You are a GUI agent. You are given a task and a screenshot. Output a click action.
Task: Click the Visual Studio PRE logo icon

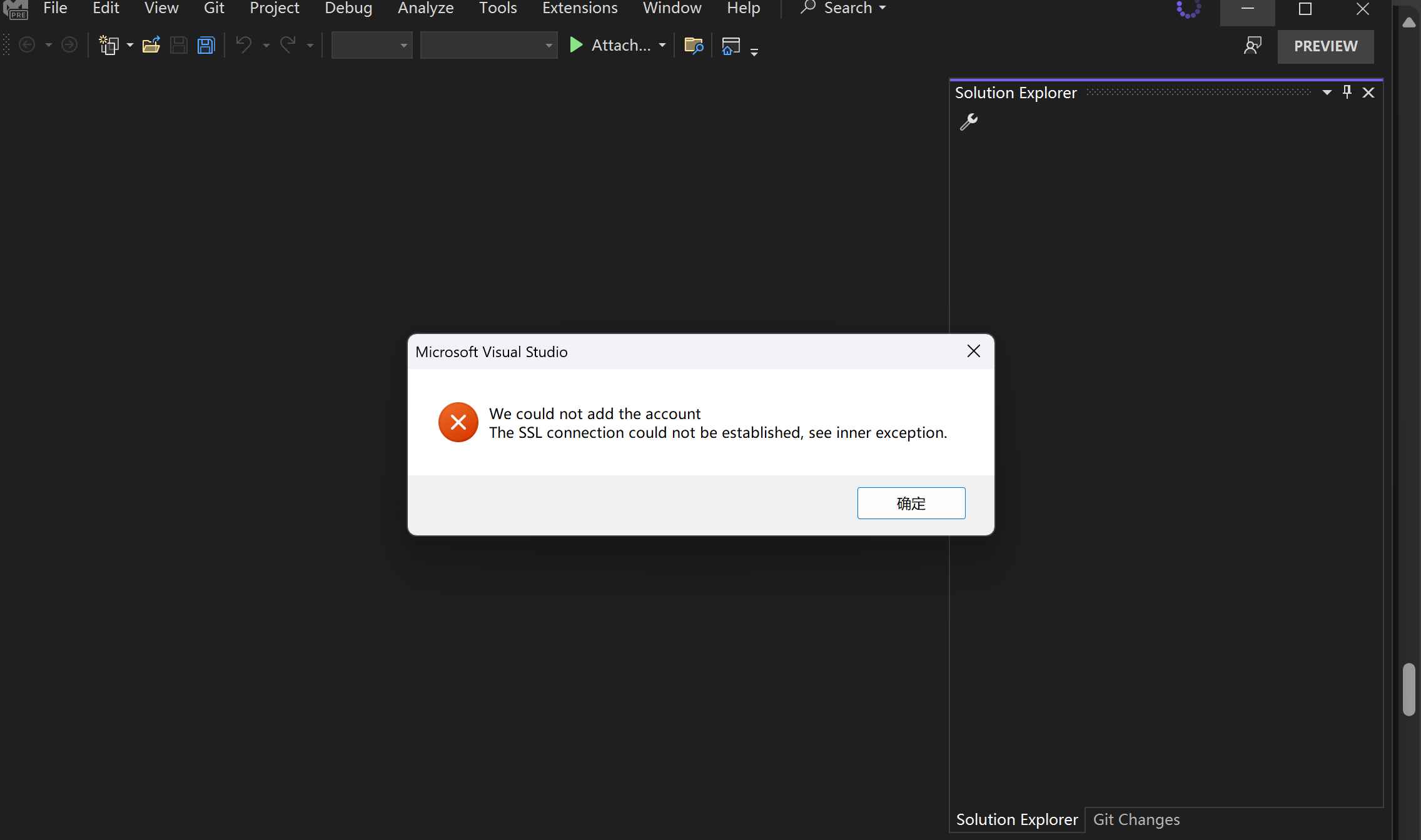coord(16,9)
